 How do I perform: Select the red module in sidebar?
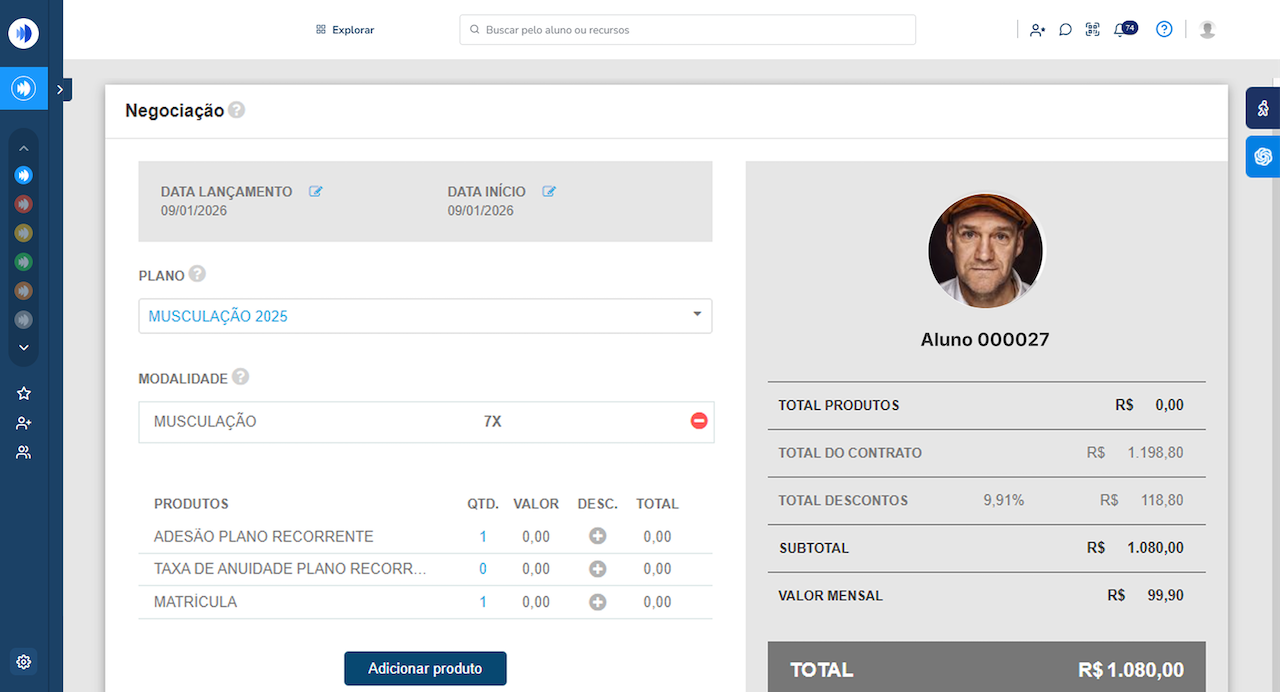[x=24, y=204]
